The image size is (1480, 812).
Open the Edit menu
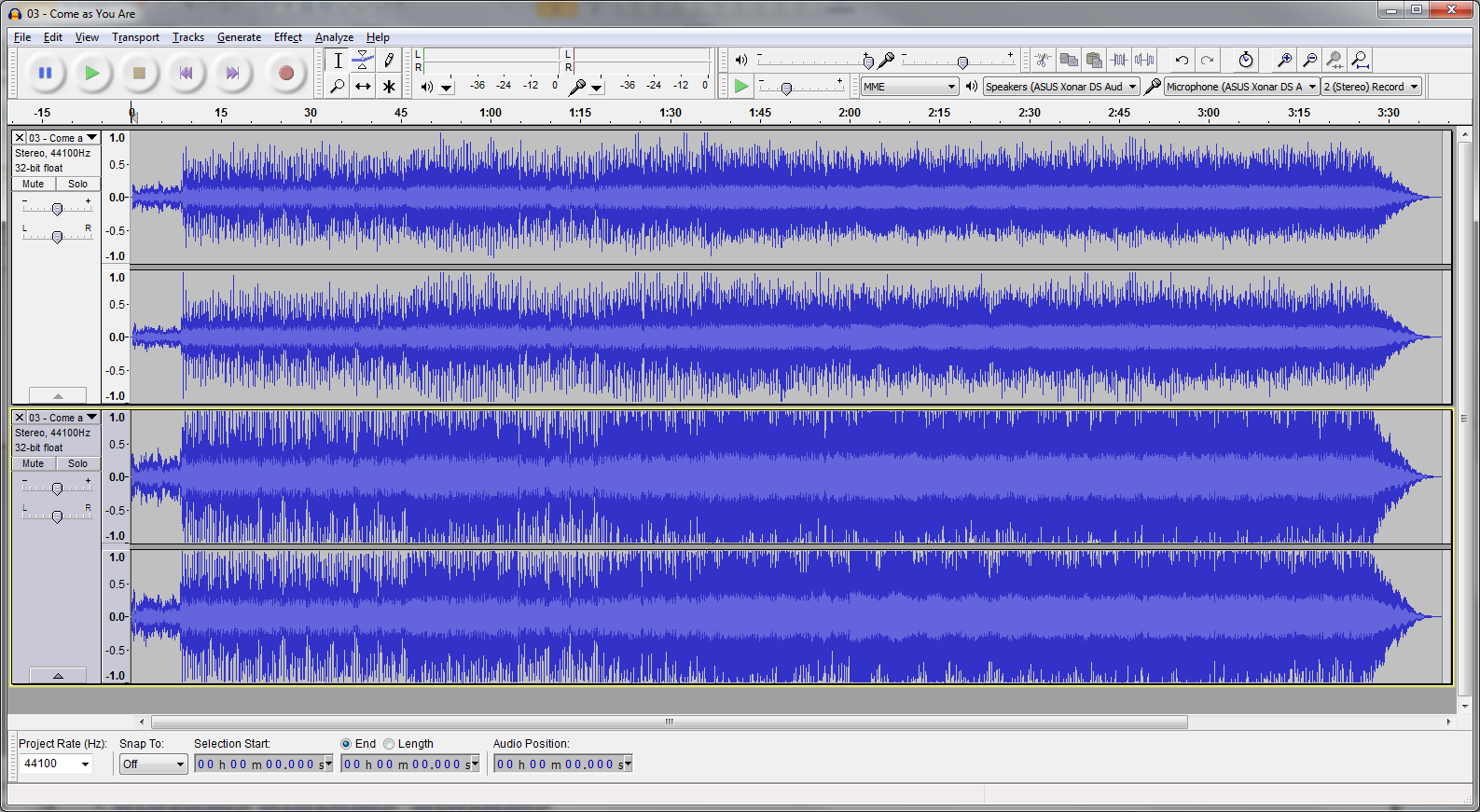(x=53, y=37)
